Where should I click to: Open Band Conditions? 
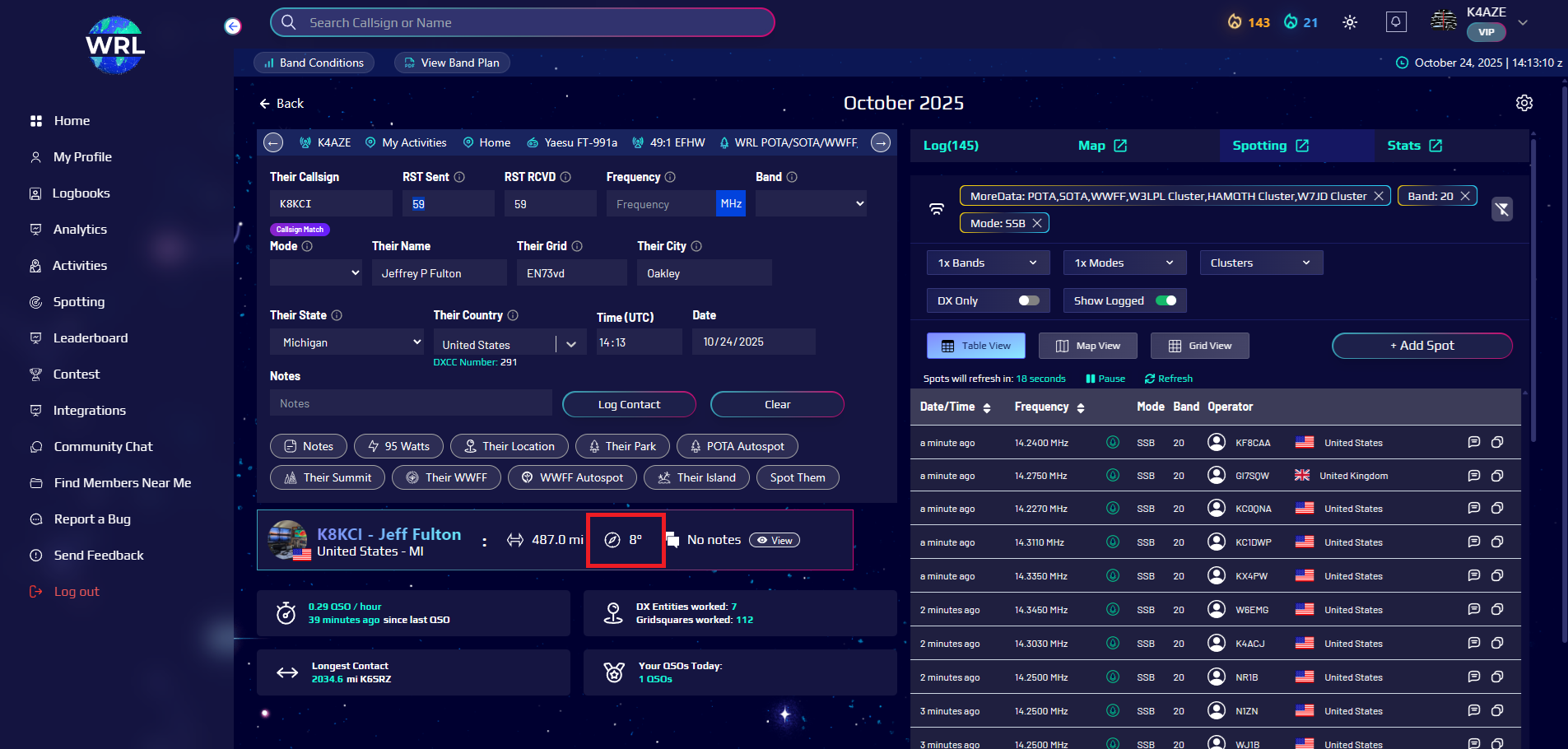coord(314,63)
